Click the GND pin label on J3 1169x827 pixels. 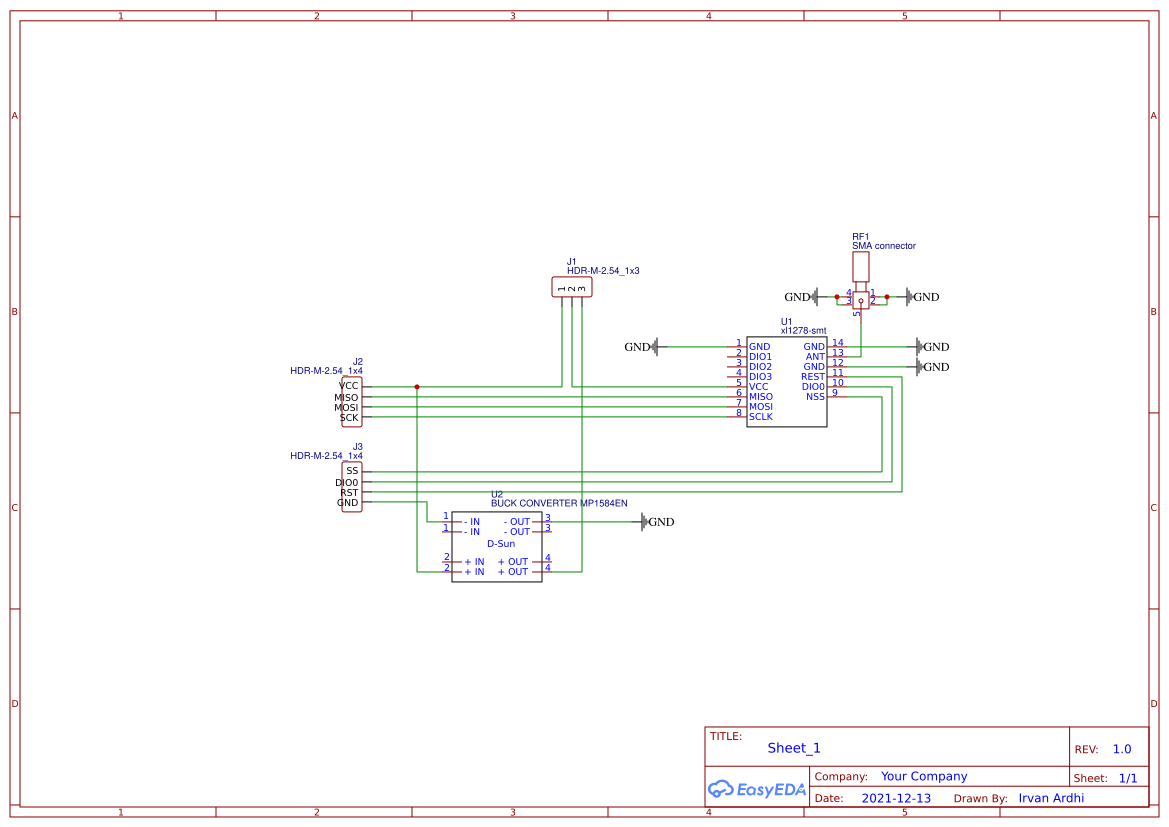coord(347,503)
